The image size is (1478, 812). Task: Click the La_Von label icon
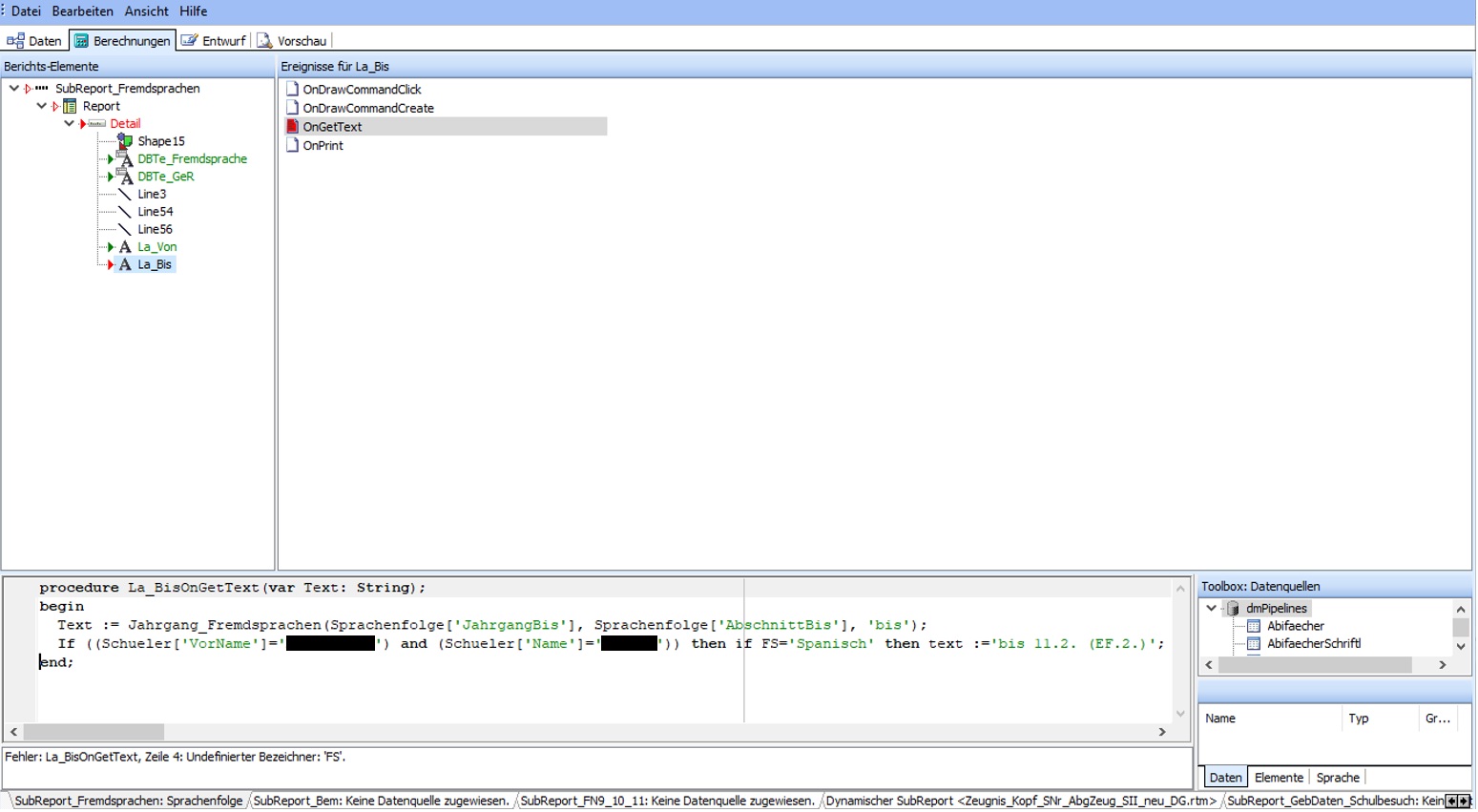coord(125,247)
